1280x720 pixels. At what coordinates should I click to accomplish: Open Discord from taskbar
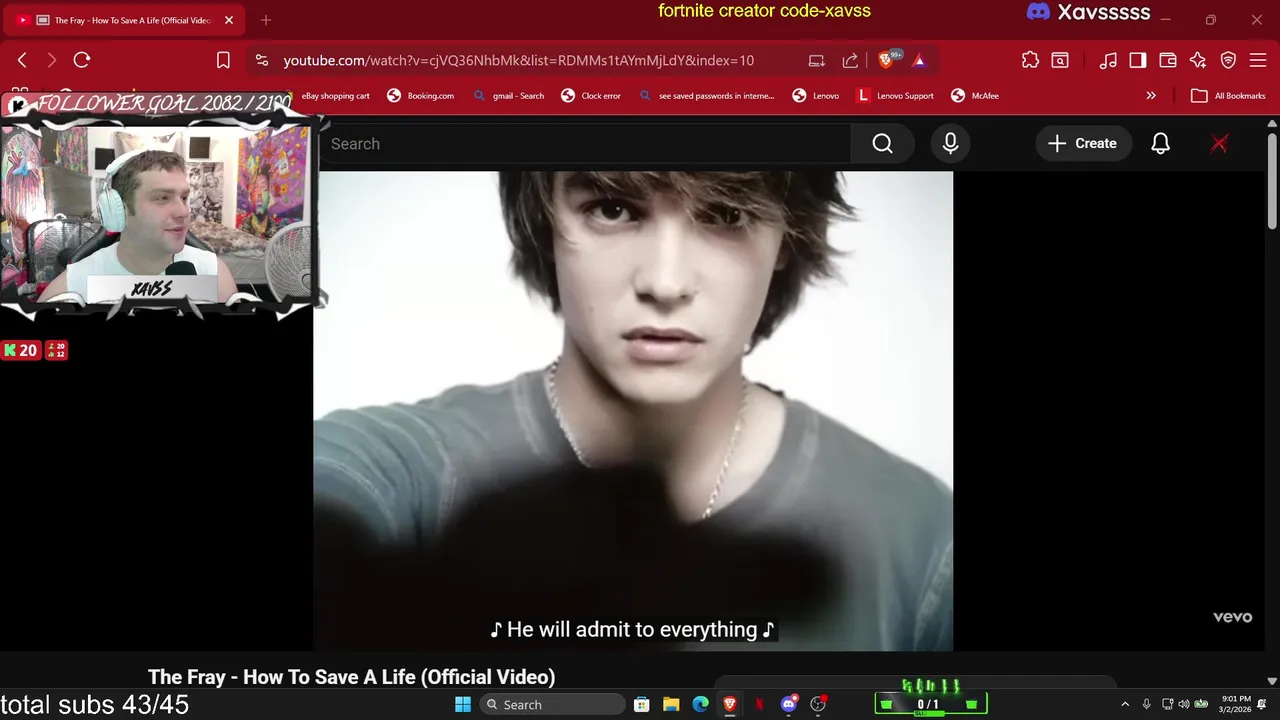pos(789,705)
